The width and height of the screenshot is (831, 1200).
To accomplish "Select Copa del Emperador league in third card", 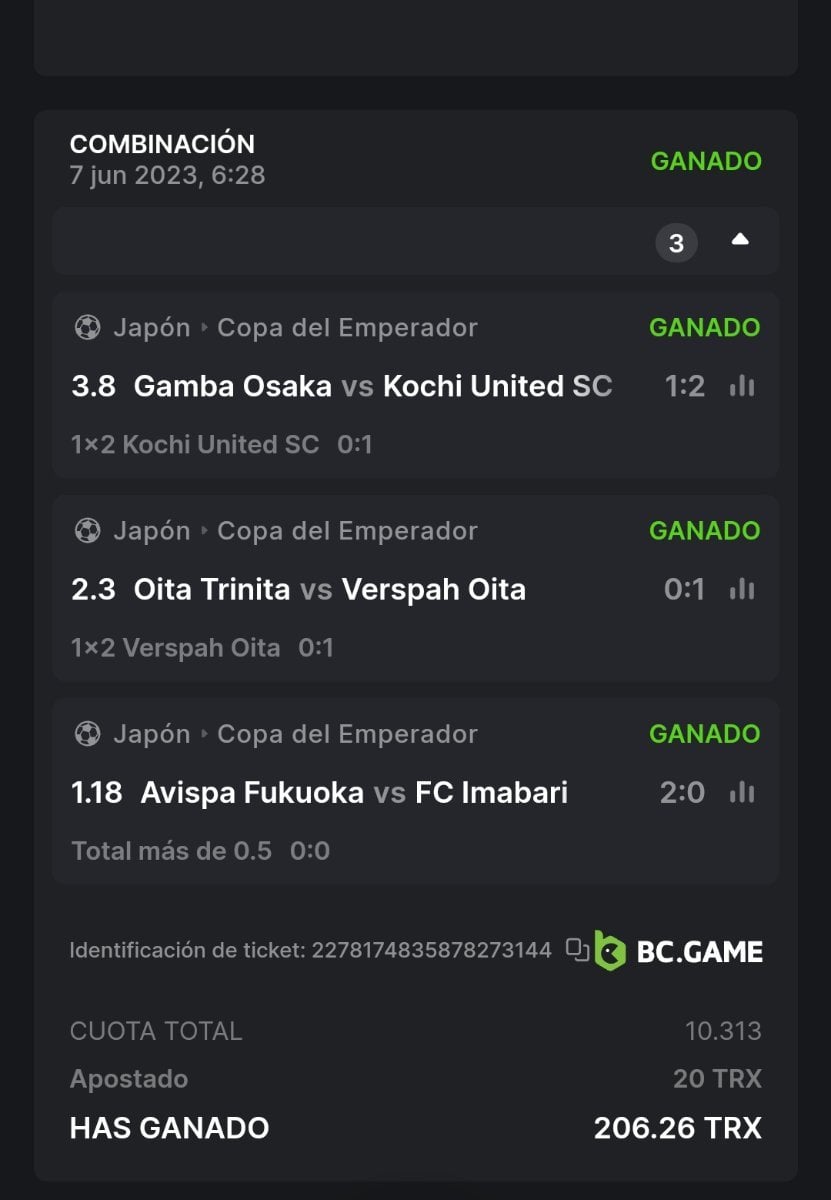I will [x=347, y=733].
